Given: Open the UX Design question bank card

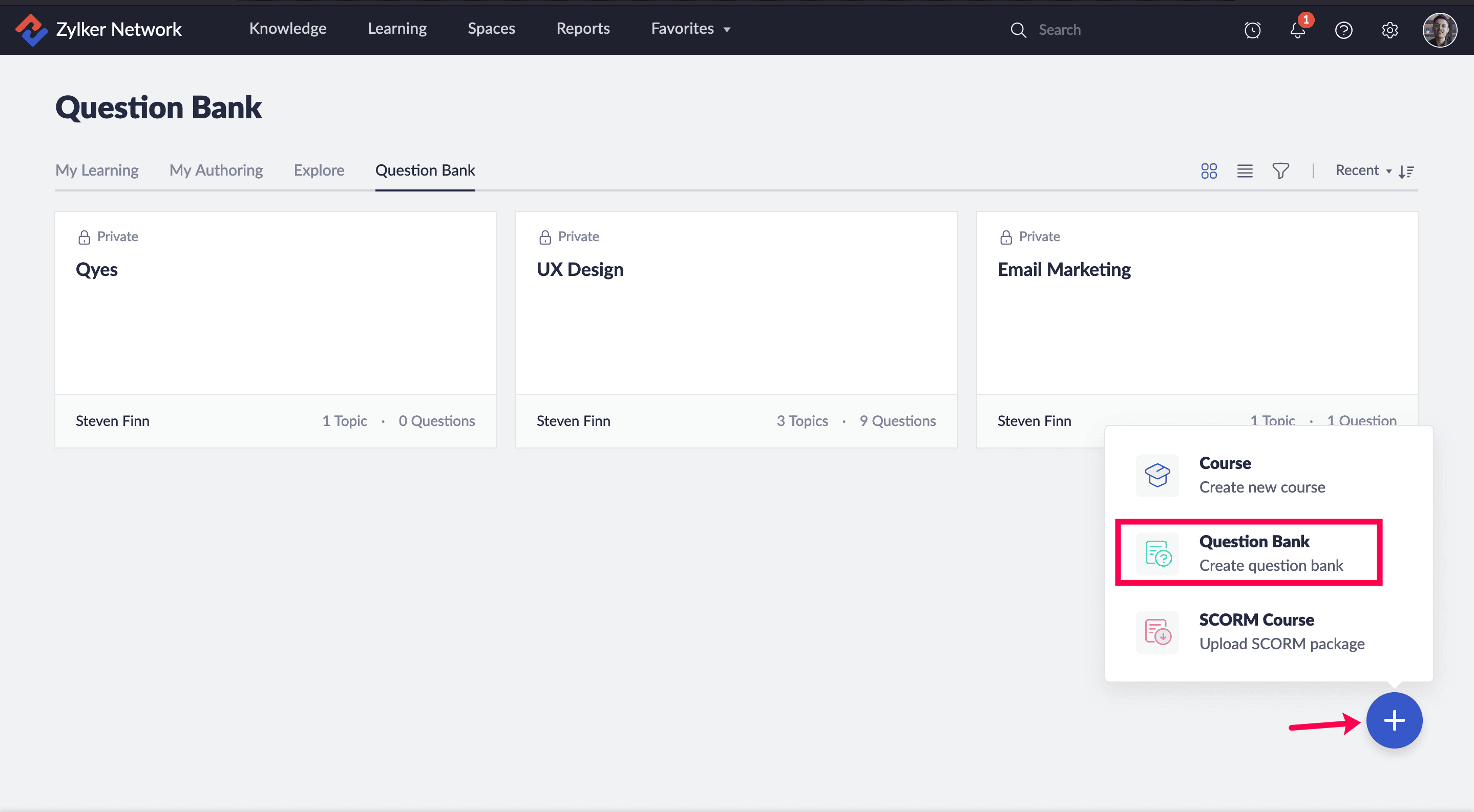Looking at the screenshot, I should 736,303.
